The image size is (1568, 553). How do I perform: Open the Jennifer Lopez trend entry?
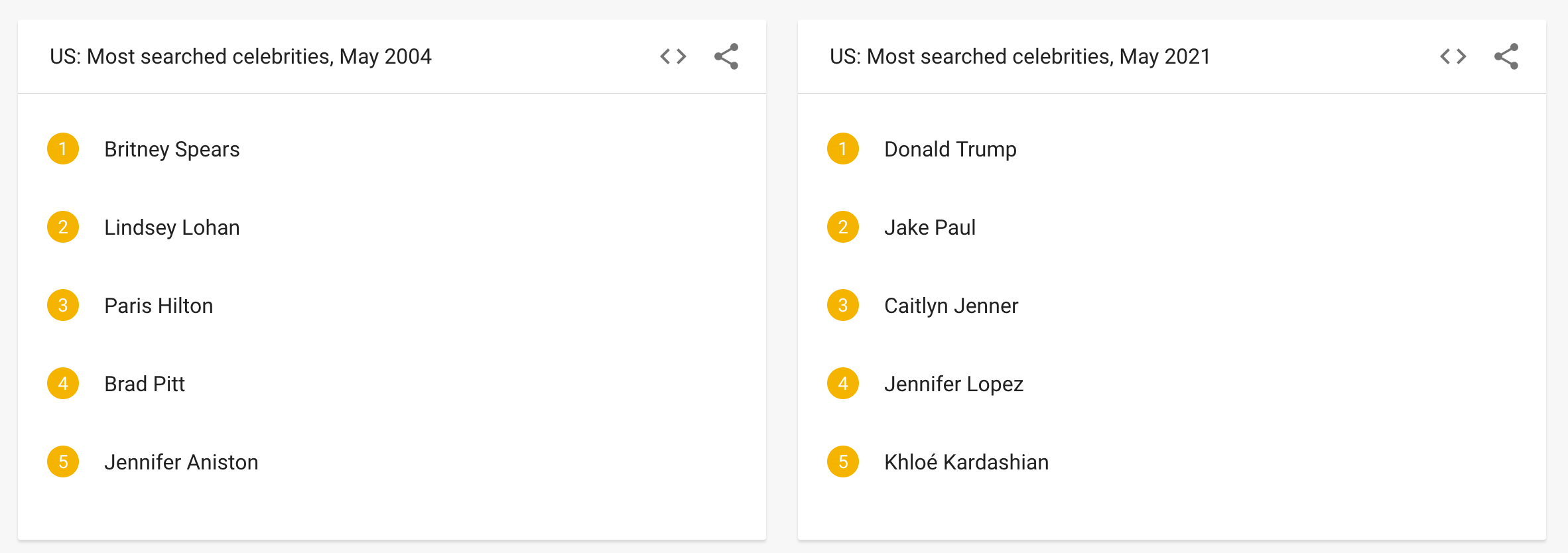coord(954,384)
